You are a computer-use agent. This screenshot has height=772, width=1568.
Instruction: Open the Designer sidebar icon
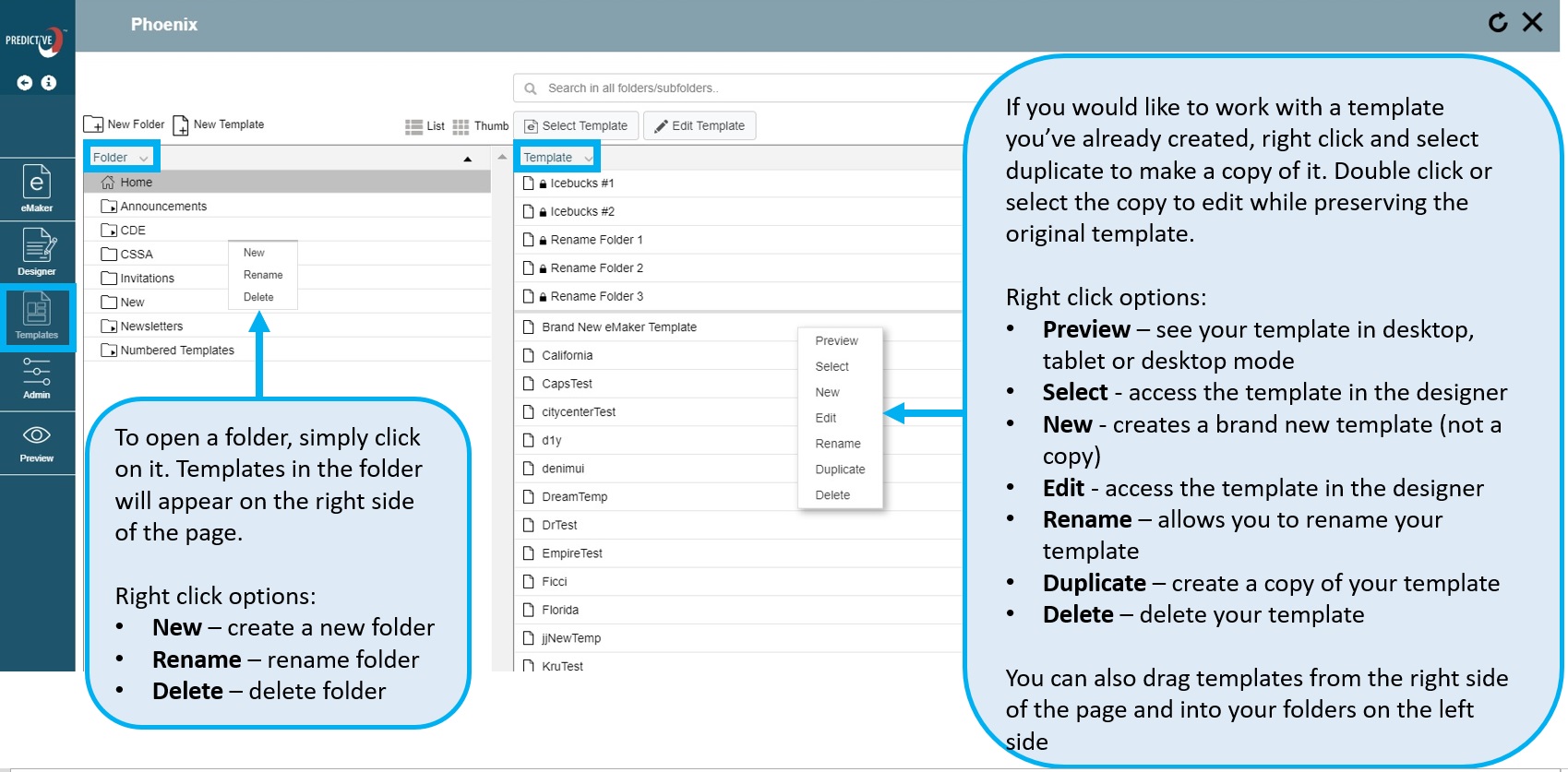pyautogui.click(x=37, y=252)
